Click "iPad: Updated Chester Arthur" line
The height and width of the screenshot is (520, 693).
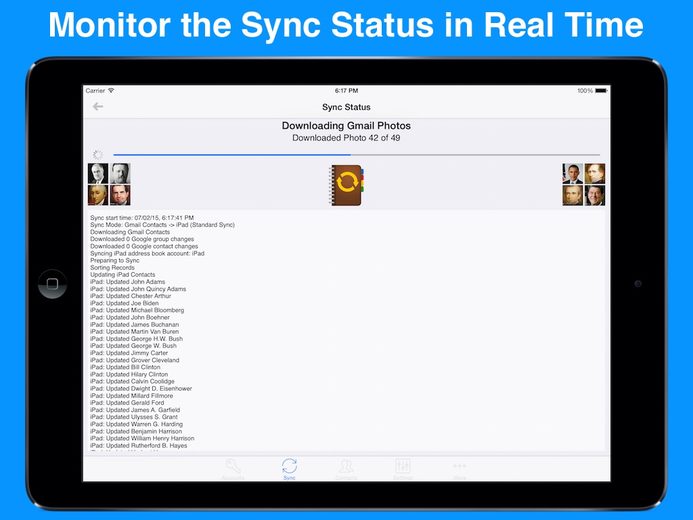[x=130, y=296]
